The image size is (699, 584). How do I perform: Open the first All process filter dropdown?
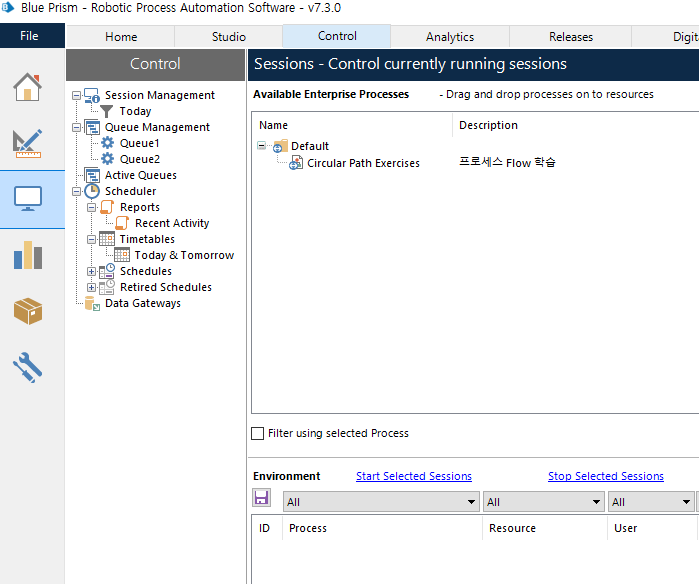[x=381, y=502]
